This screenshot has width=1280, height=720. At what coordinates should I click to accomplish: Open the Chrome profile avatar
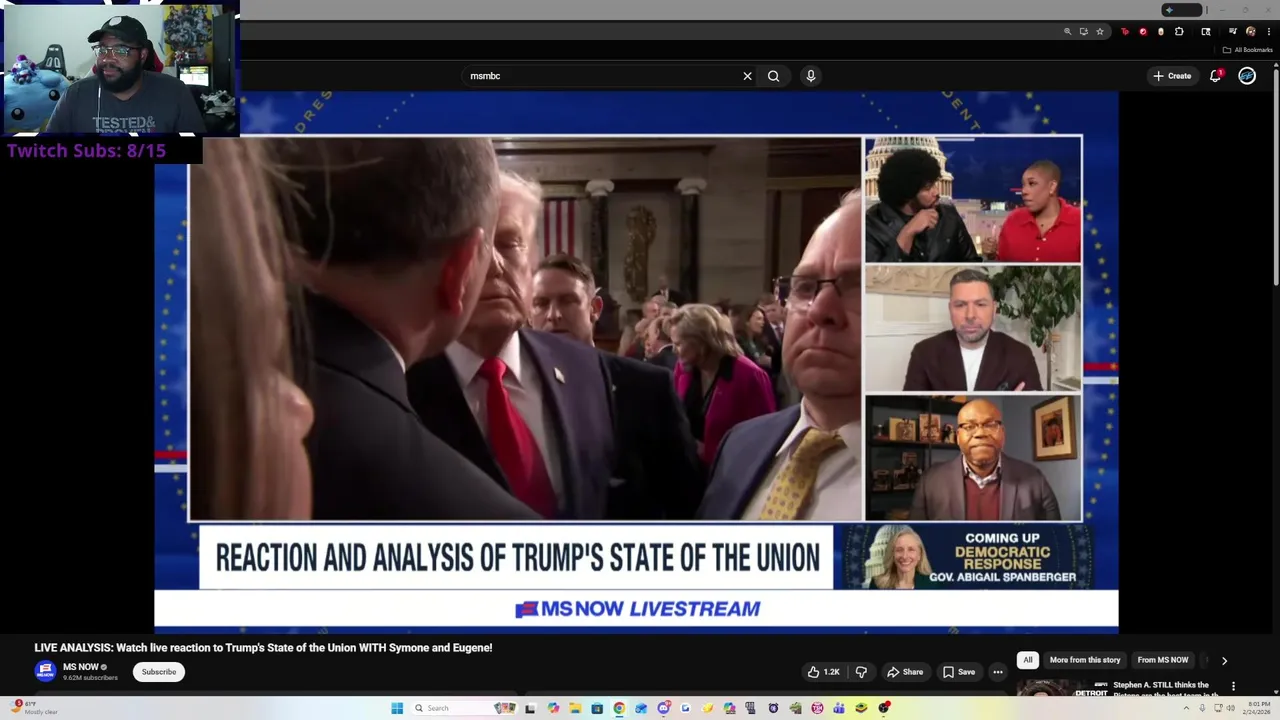tap(1251, 32)
